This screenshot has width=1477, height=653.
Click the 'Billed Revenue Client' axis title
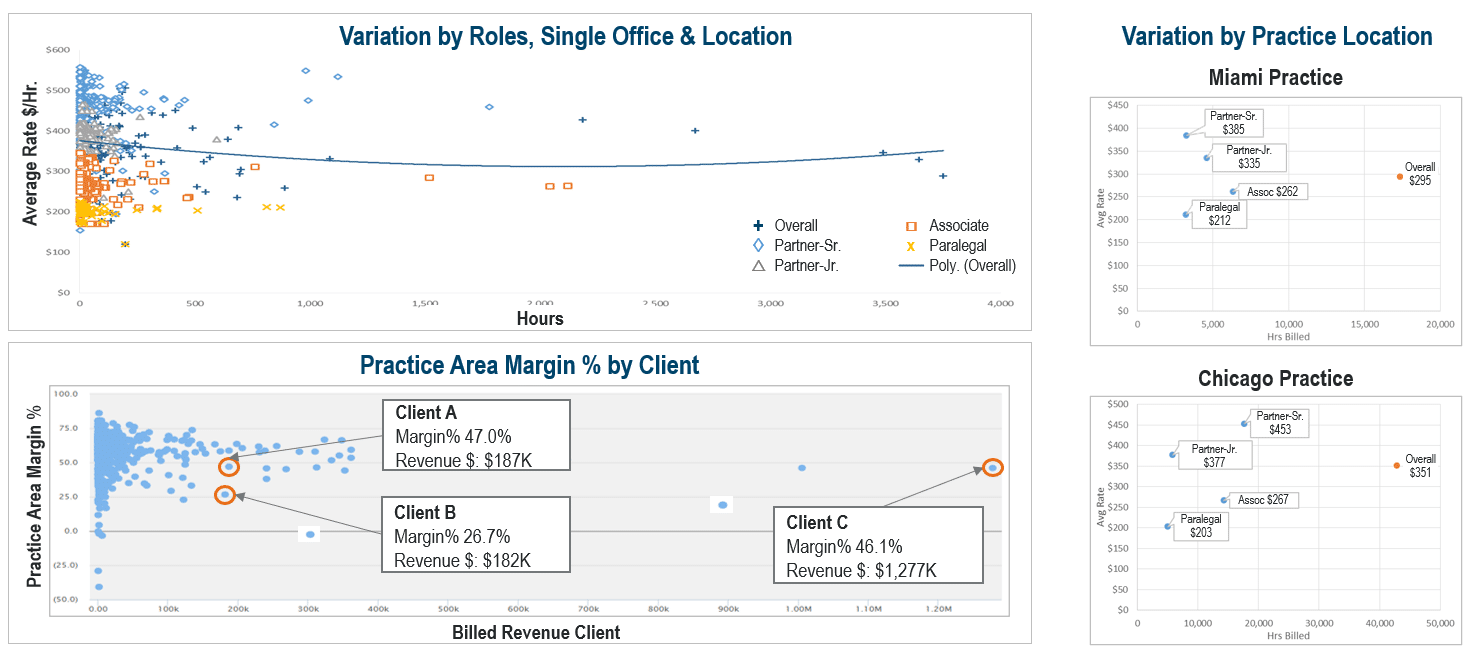pyautogui.click(x=536, y=632)
